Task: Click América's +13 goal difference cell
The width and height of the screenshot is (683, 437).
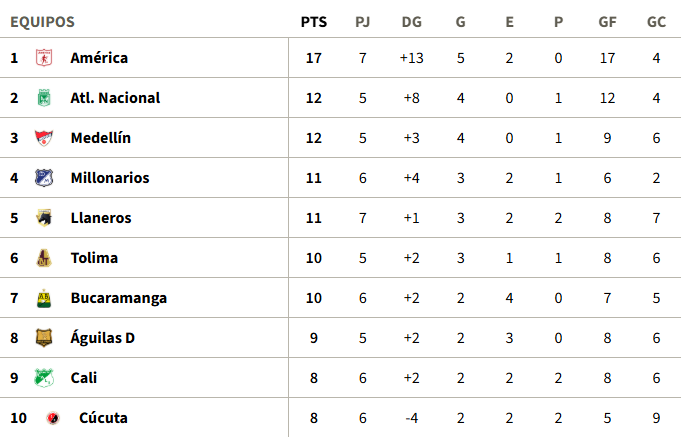Action: pos(412,58)
